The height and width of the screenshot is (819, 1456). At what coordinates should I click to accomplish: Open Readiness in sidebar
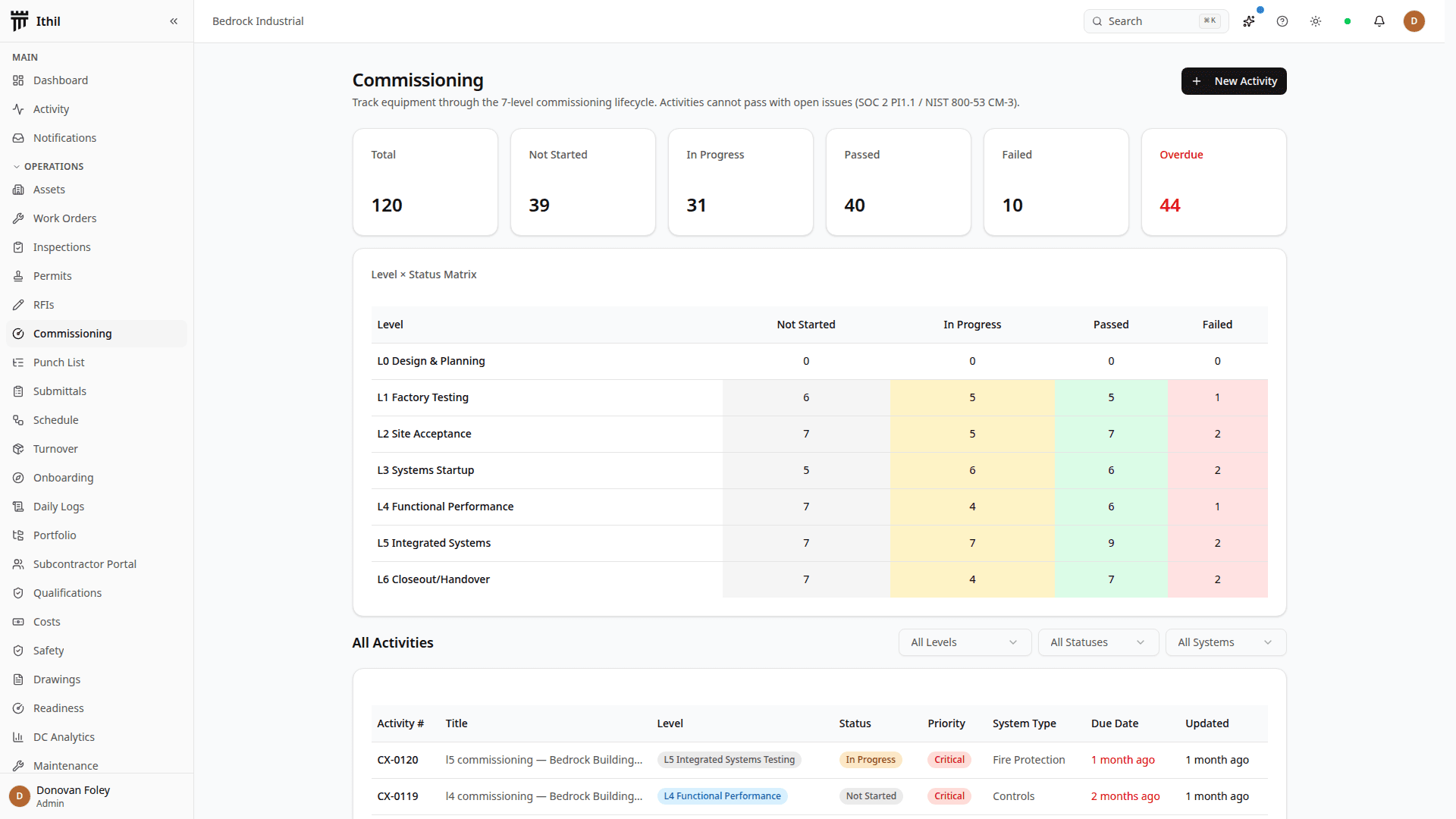[97, 708]
